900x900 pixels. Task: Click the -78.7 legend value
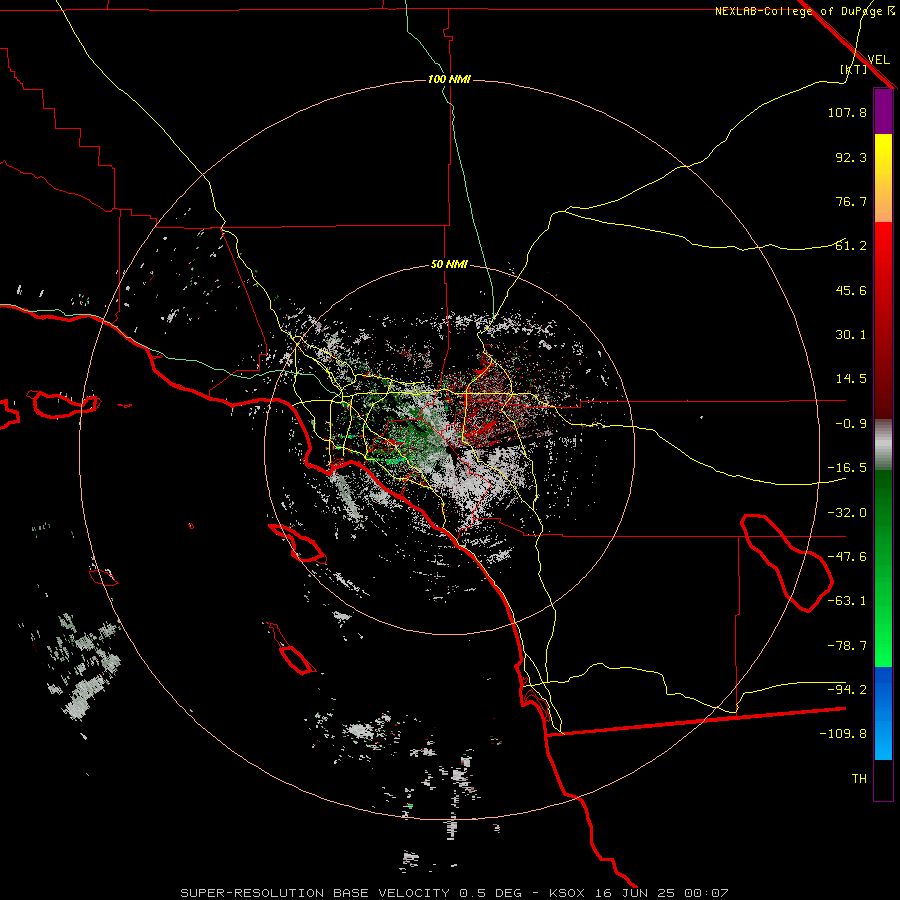pyautogui.click(x=847, y=646)
